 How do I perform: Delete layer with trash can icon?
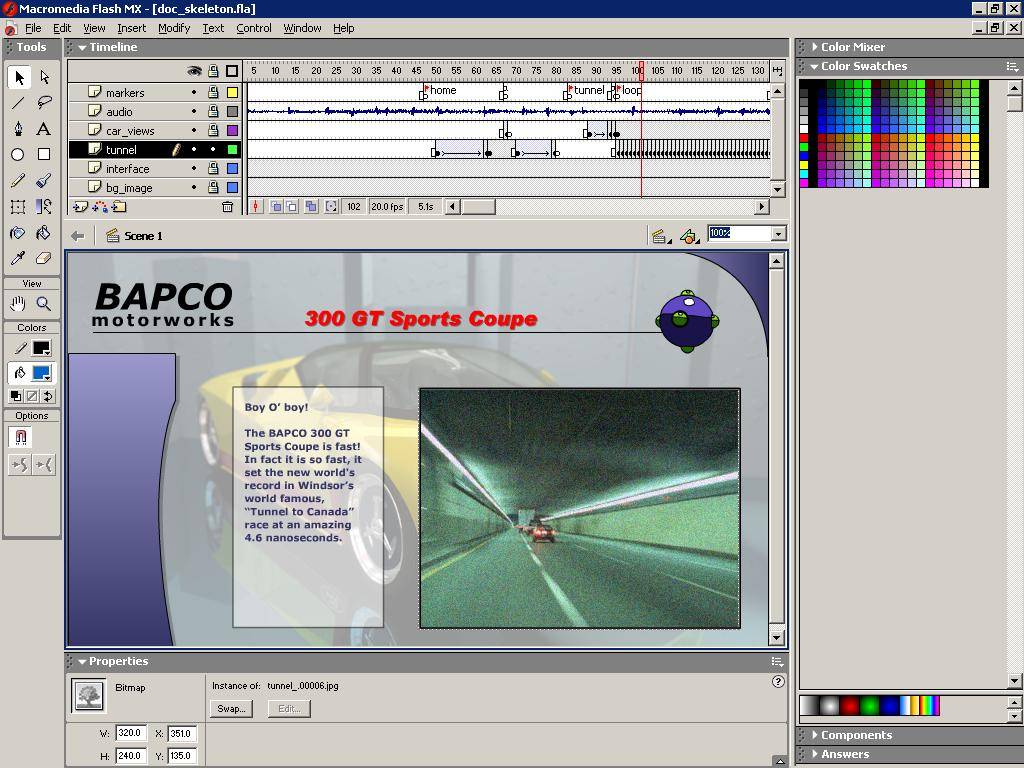(227, 207)
